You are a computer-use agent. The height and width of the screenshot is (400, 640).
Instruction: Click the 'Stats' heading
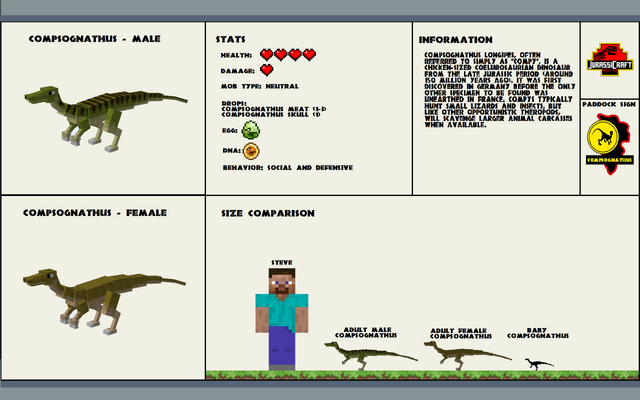coord(231,39)
